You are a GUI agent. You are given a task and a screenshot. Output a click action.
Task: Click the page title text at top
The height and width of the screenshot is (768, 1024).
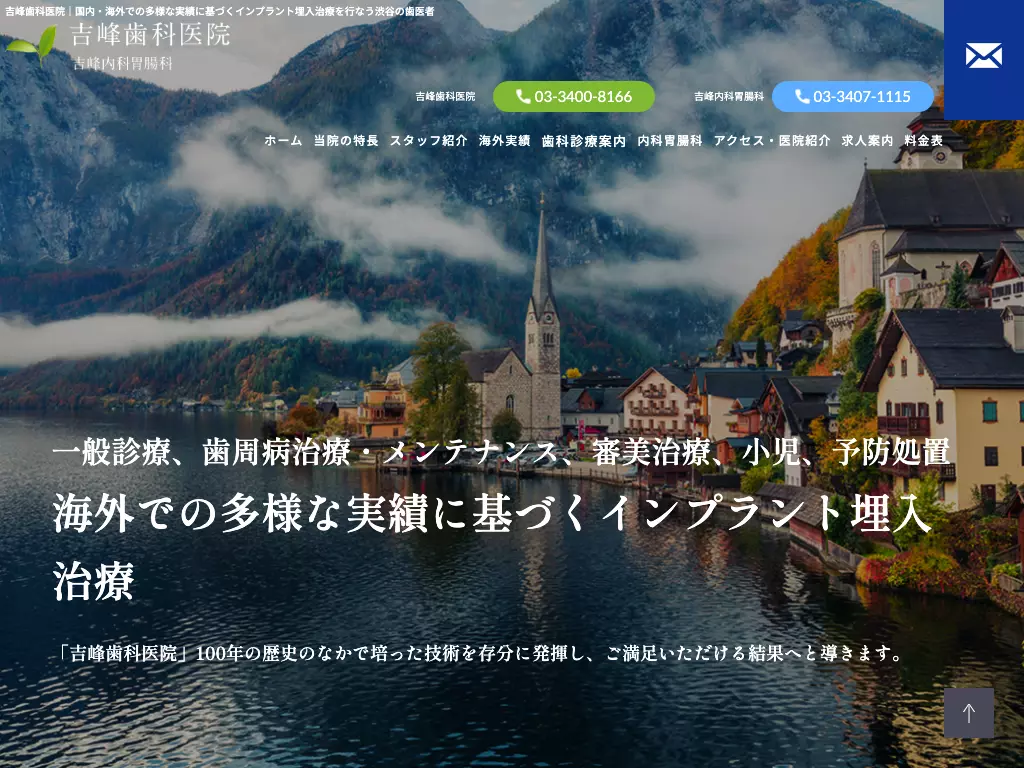click(x=219, y=11)
